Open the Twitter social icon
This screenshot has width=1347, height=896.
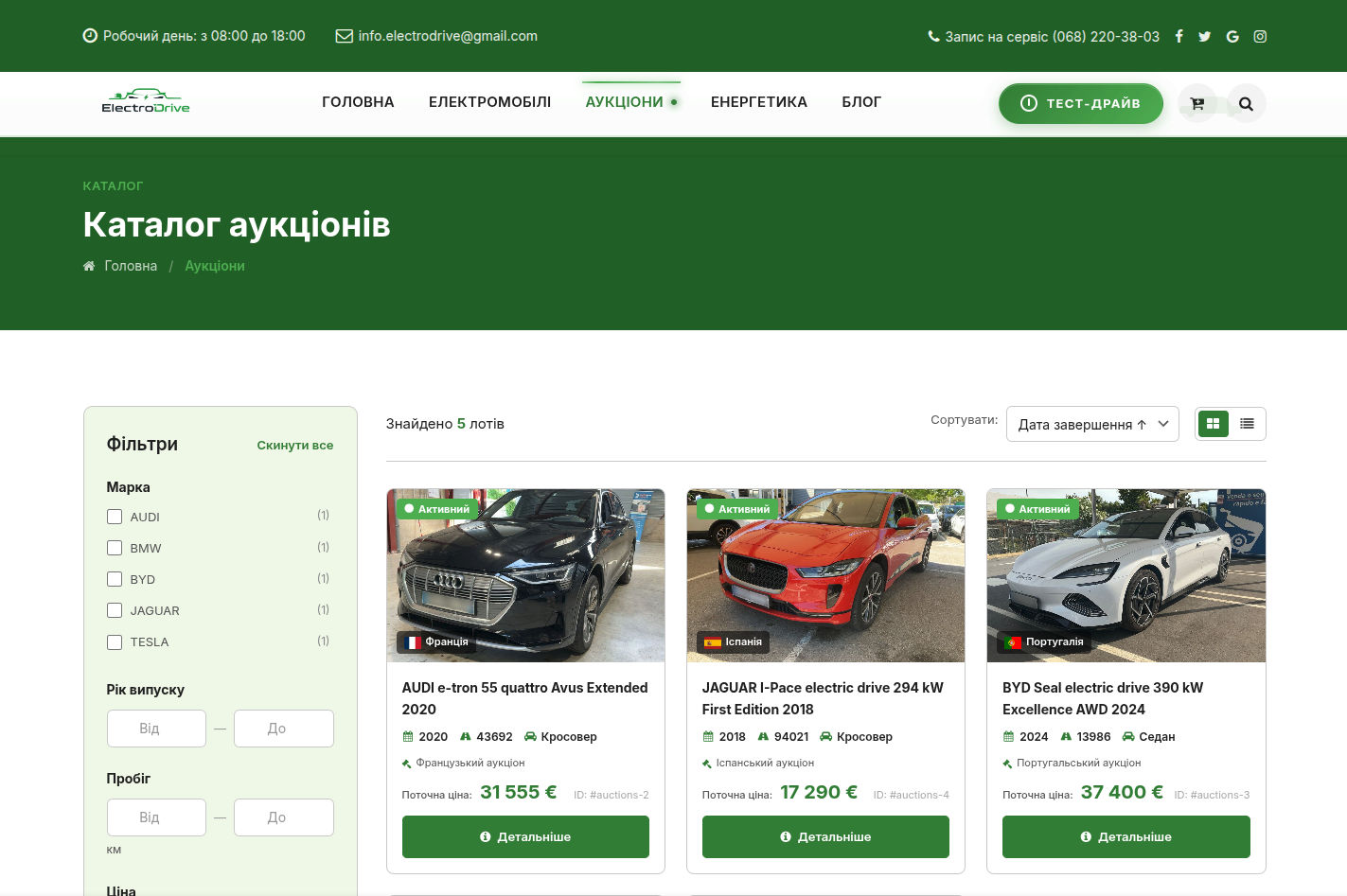(x=1204, y=36)
